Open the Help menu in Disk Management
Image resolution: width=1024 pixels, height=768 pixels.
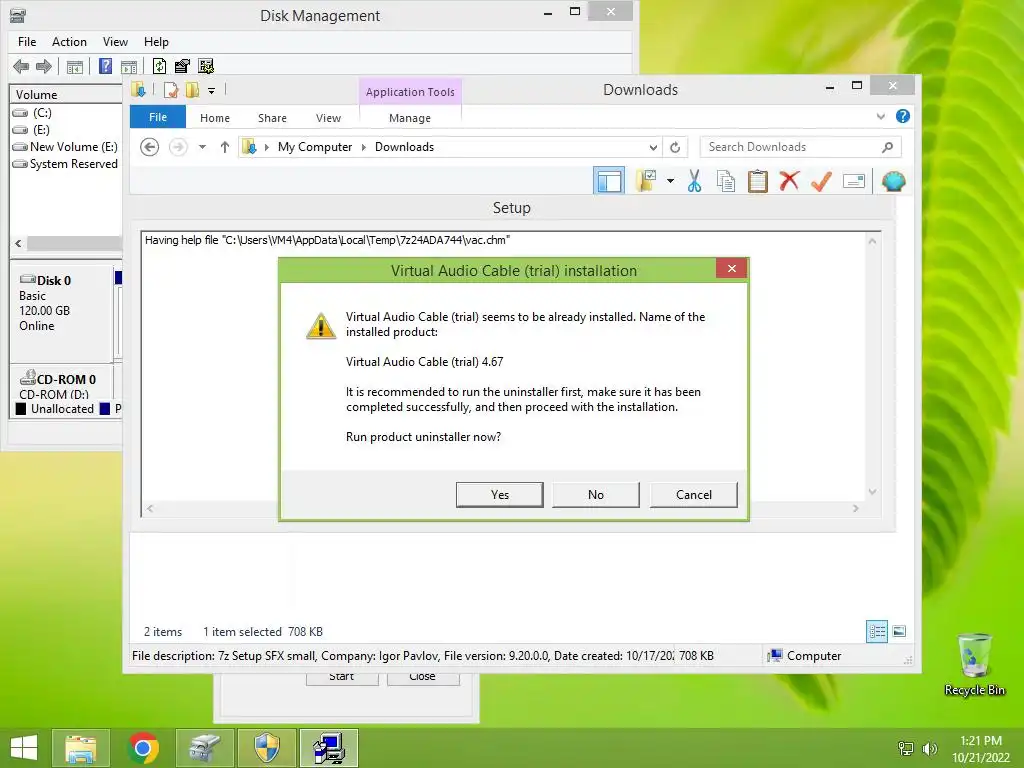pos(156,42)
